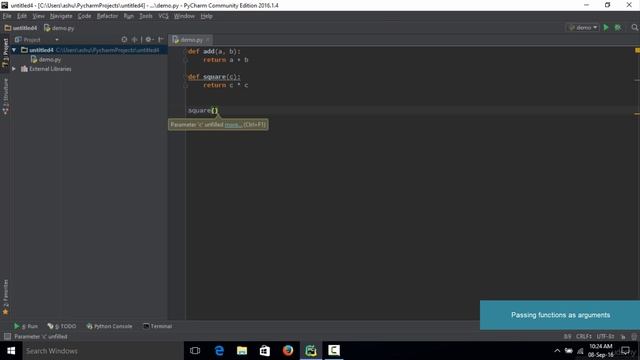Start debugging with the green bug icon
This screenshot has width=640, height=360.
(618, 27)
